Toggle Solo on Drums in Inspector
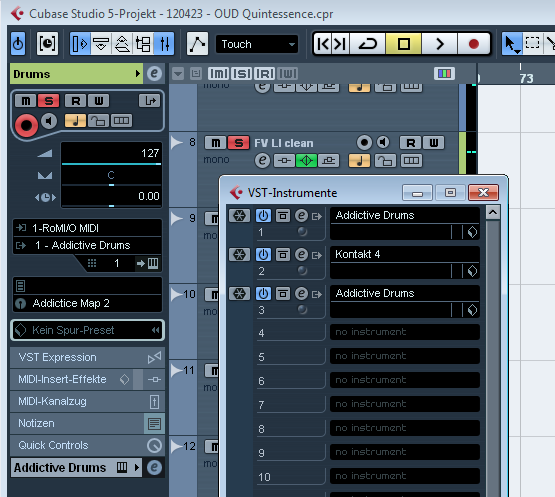This screenshot has width=555, height=497. 48,101
